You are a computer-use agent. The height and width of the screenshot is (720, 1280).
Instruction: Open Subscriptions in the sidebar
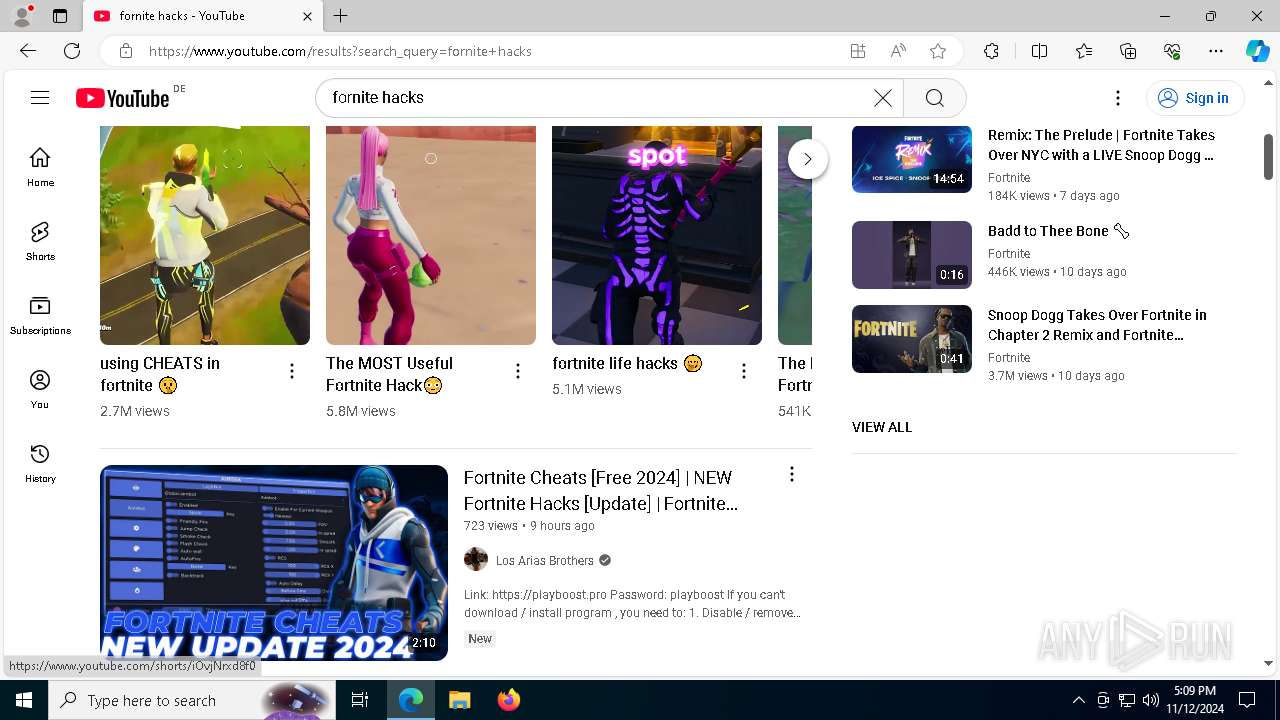coord(40,315)
